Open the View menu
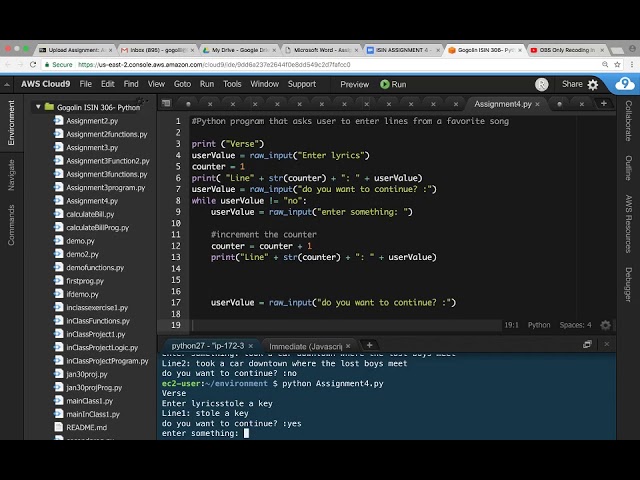640x480 pixels. [156, 84]
